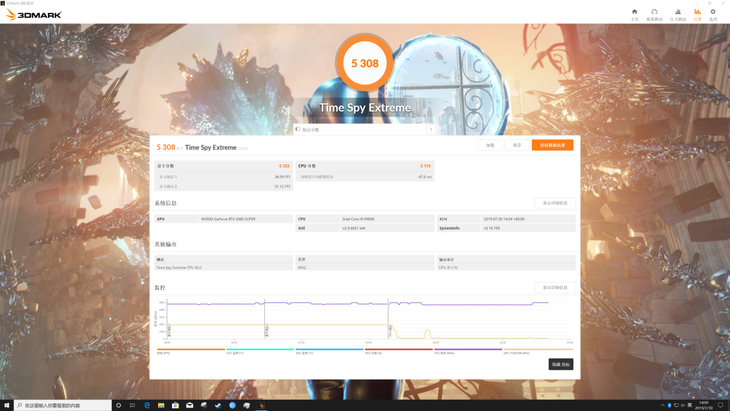Click the AVX2 value cell

point(365,267)
